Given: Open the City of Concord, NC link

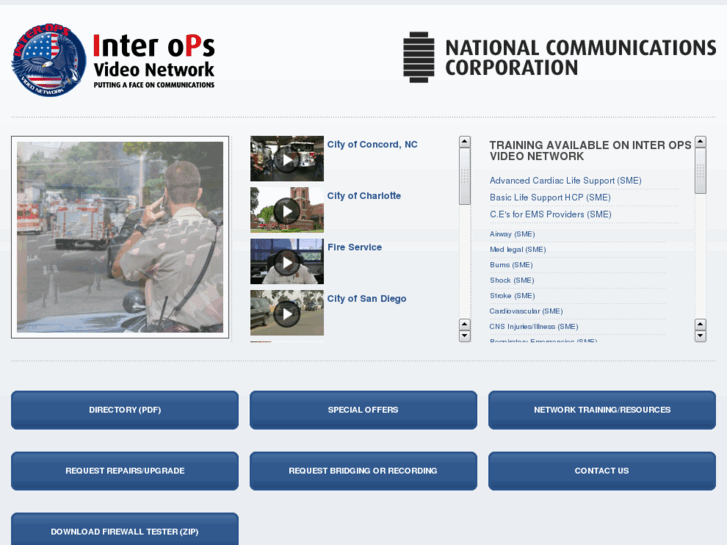Looking at the screenshot, I should point(372,145).
